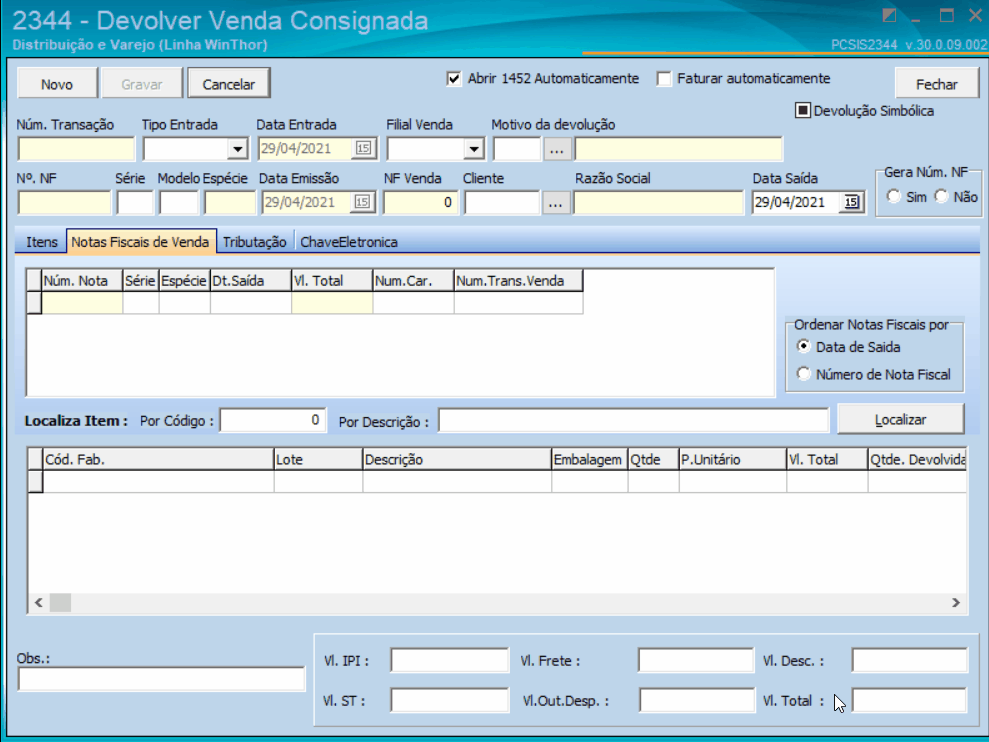Click the Embalagem column header
989x742 pixels.
point(589,460)
